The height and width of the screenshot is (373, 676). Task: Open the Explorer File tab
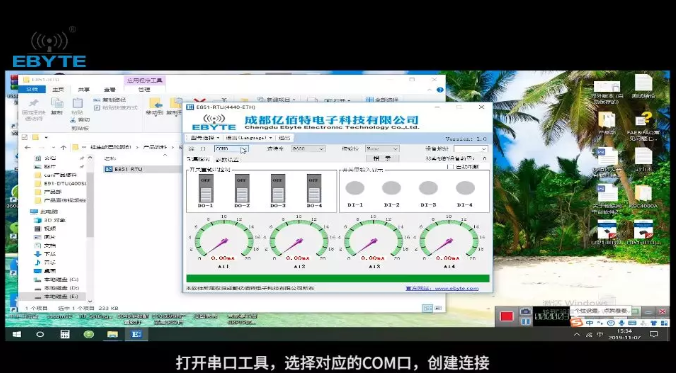tap(32, 89)
